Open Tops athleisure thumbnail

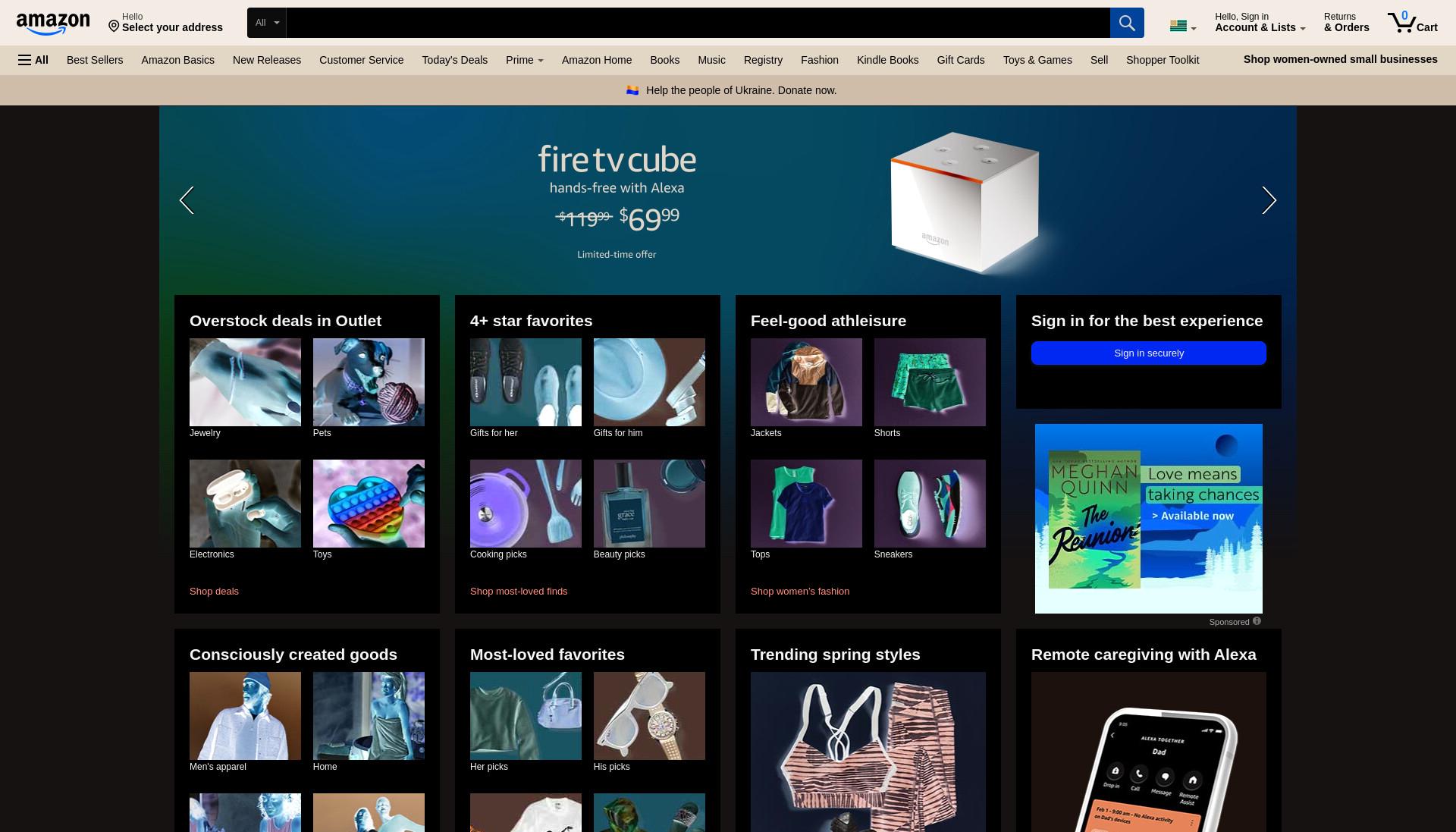coord(806,504)
